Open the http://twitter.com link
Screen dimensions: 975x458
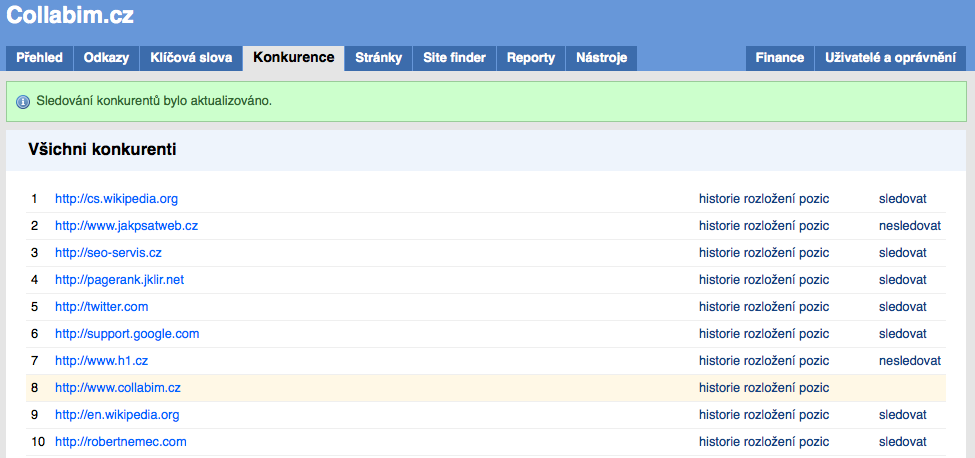(x=101, y=307)
